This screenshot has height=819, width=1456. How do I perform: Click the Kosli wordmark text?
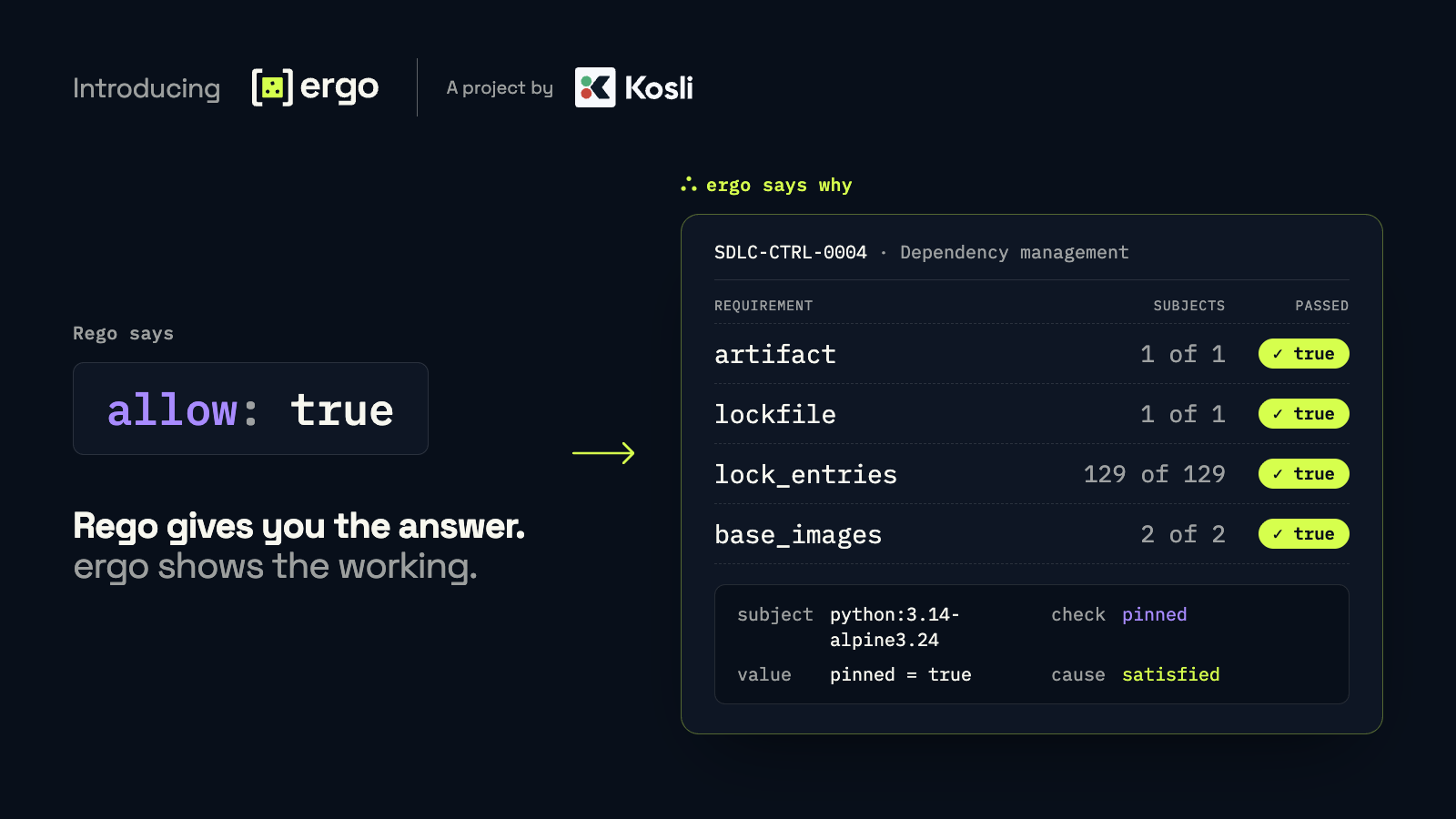pyautogui.click(x=659, y=87)
